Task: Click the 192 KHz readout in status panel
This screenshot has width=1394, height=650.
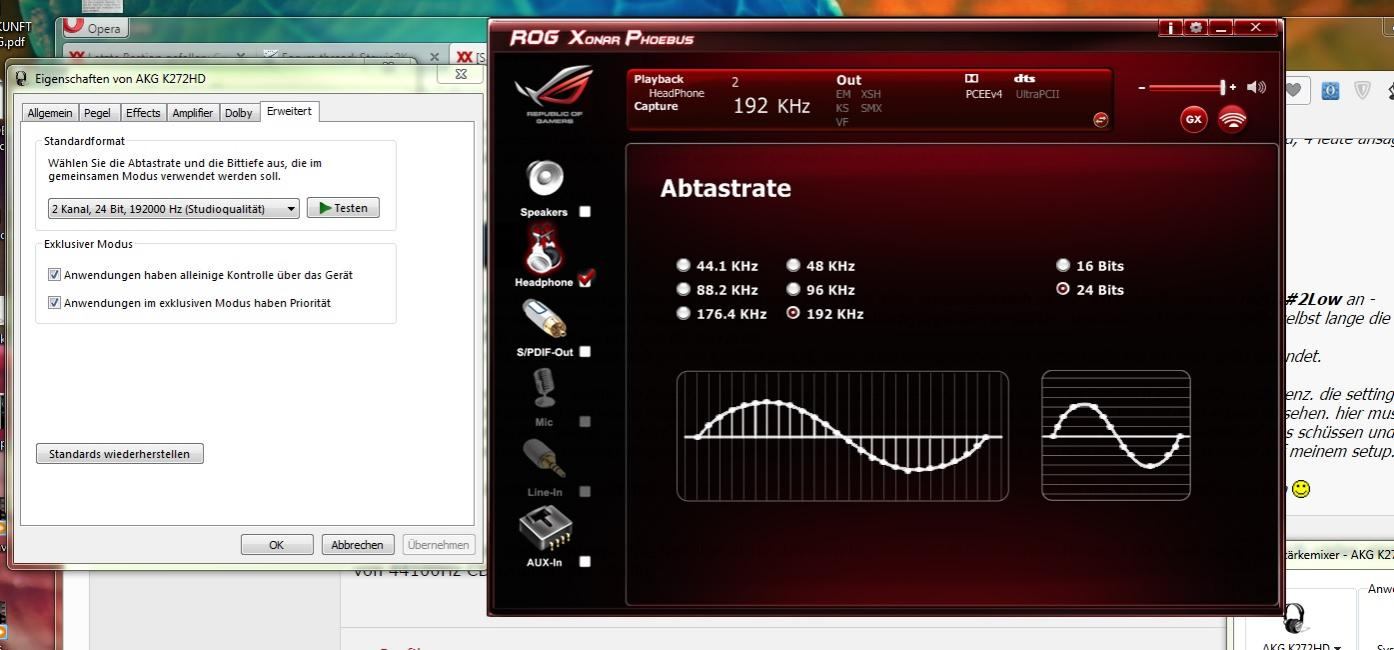Action: click(771, 105)
